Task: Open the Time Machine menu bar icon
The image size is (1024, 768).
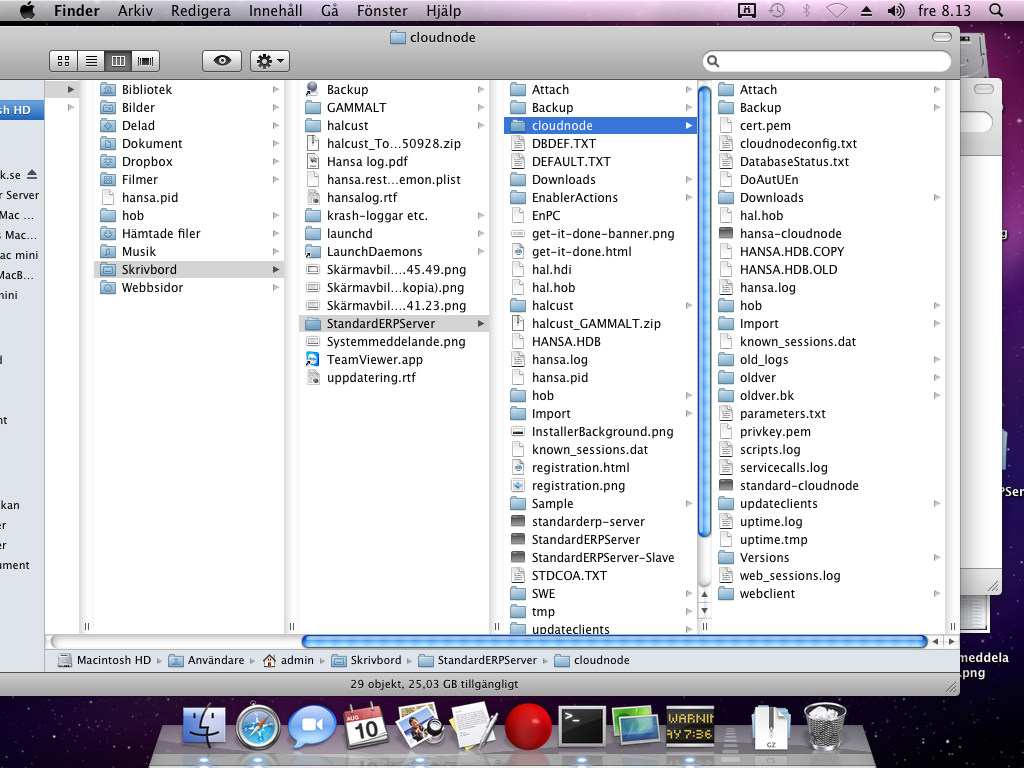Action: 776,10
